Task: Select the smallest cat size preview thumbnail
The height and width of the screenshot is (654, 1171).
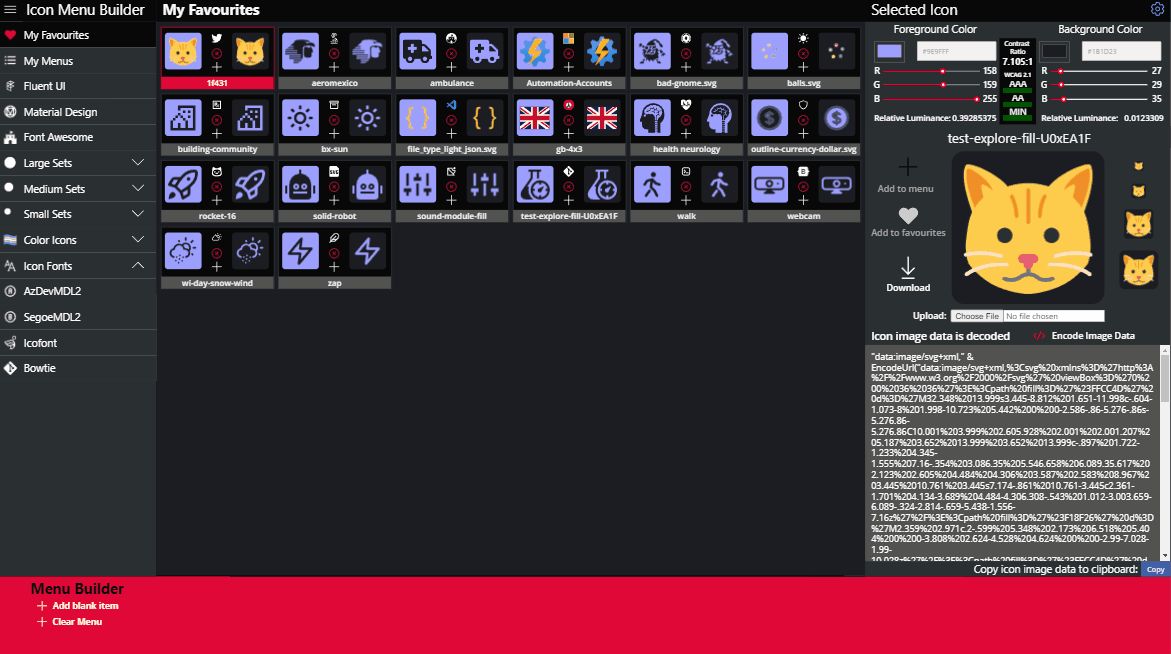Action: point(1138,166)
